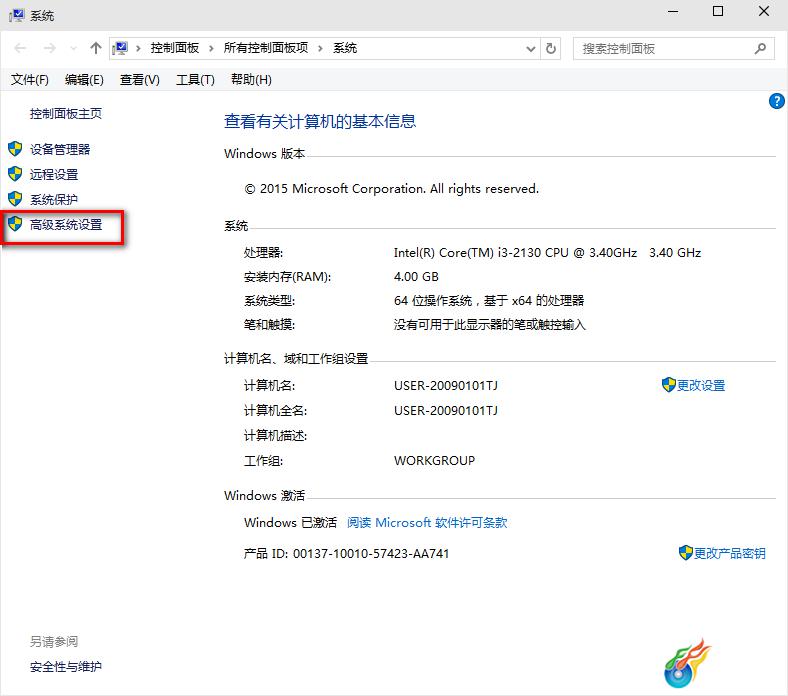This screenshot has height=696, width=788.
Task: Click the 4.00 GB RAM value
Action: (416, 277)
